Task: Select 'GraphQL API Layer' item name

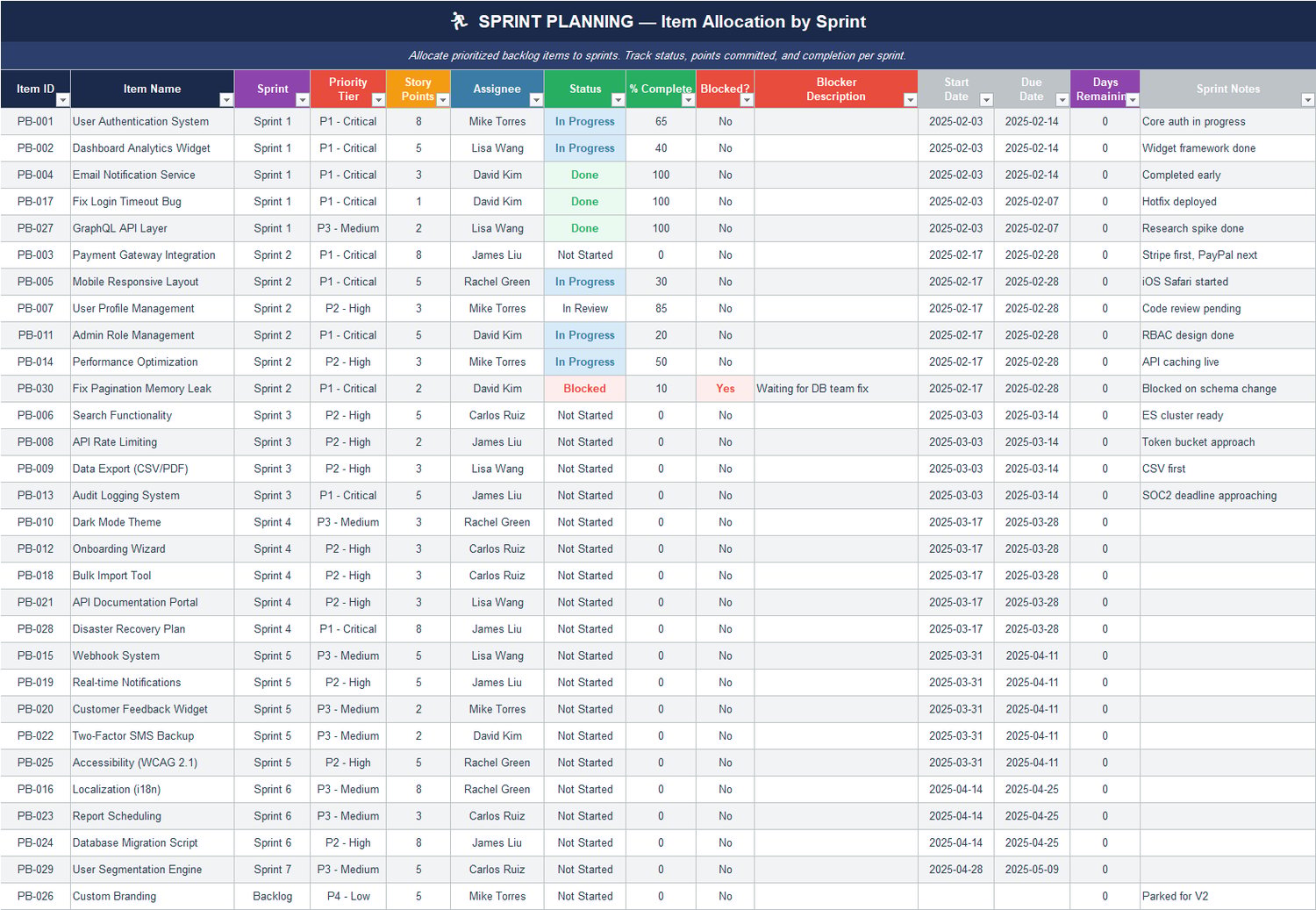Action: [x=152, y=228]
